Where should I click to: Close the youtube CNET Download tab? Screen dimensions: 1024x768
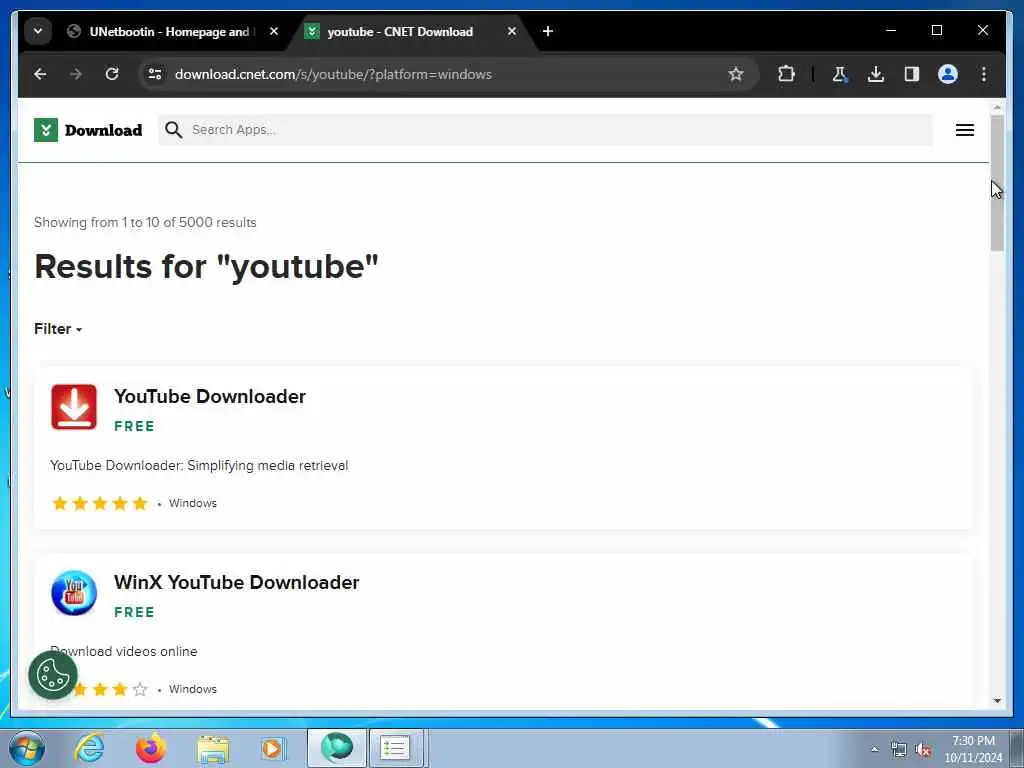[x=512, y=31]
